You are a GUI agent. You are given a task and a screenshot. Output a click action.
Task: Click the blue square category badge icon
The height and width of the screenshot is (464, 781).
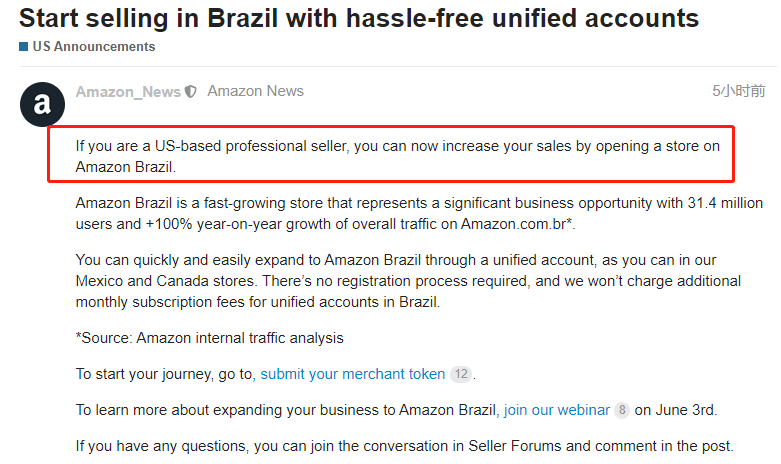click(x=23, y=47)
